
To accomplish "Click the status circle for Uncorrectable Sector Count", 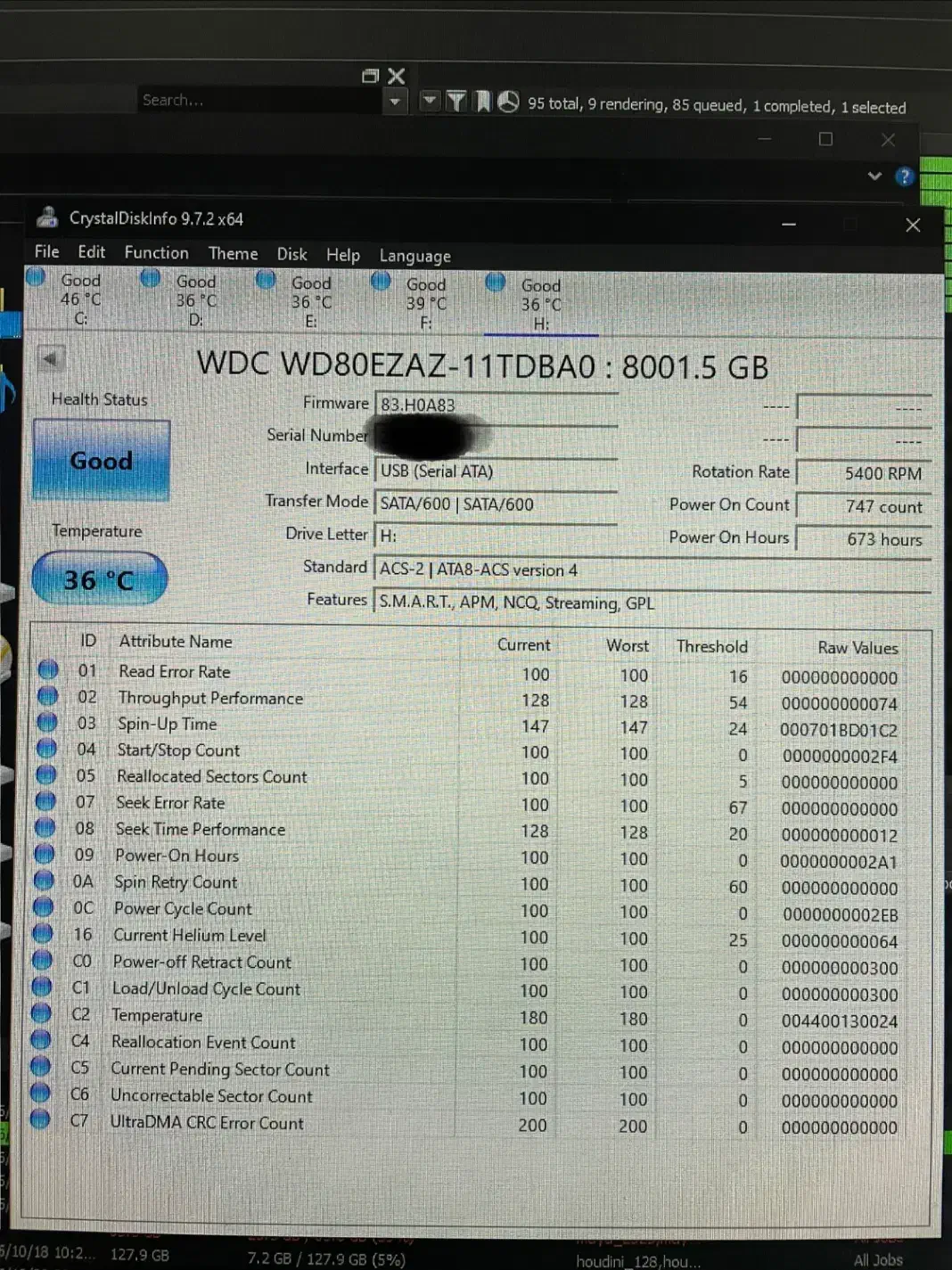I will pos(40,1092).
